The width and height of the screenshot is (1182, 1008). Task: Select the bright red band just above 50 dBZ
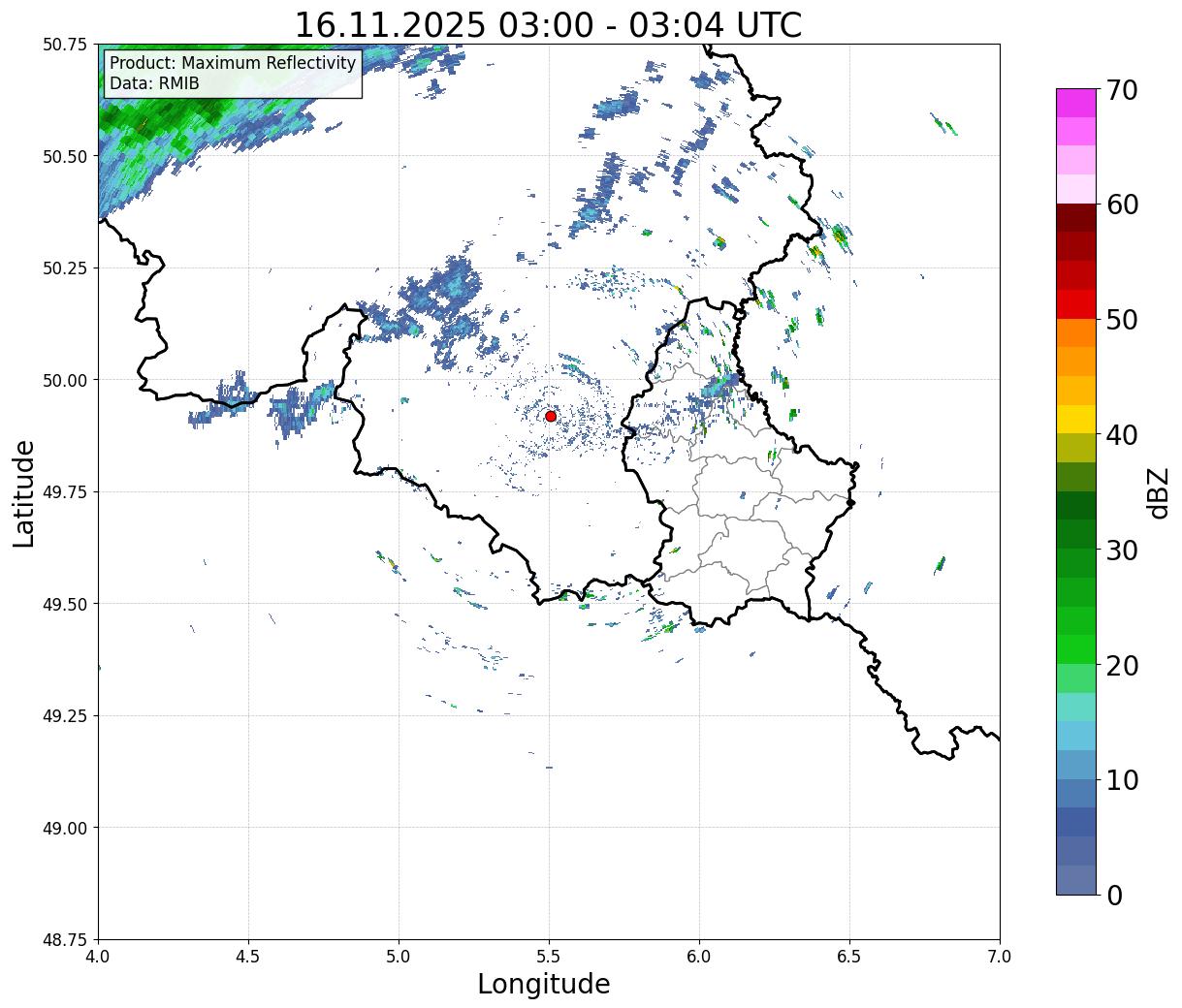pos(1076,304)
